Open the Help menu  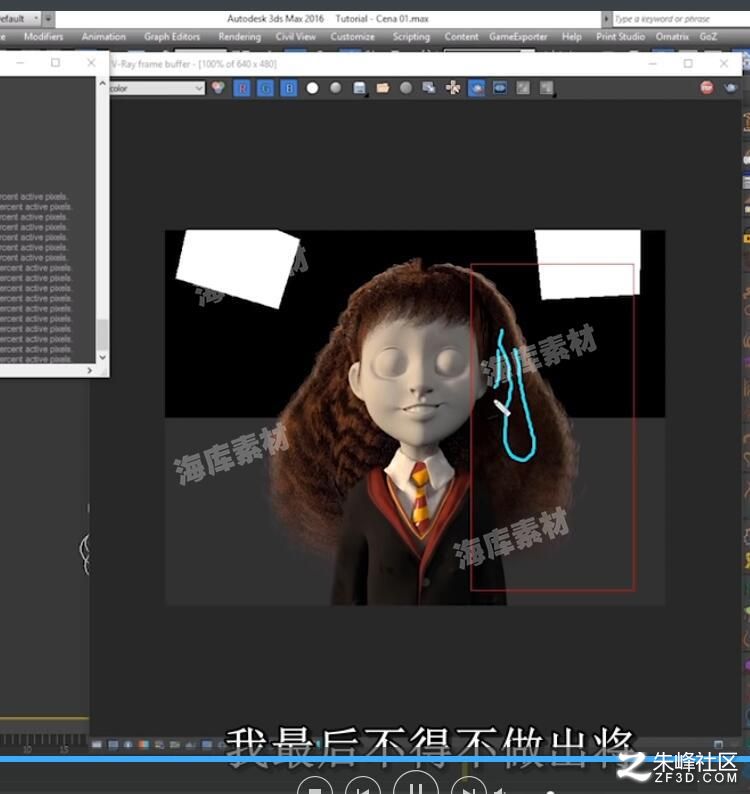tap(571, 36)
